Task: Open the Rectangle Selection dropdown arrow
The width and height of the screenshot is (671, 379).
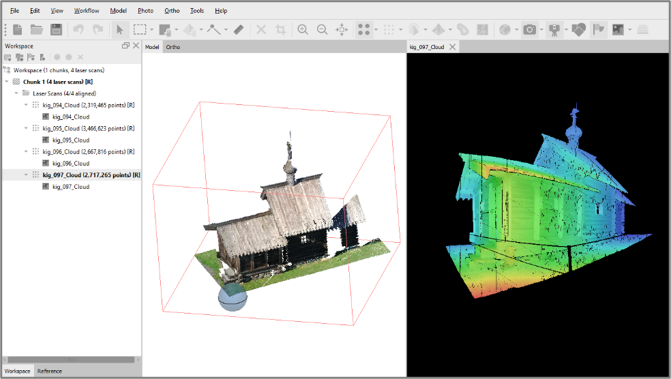Action: tap(151, 30)
